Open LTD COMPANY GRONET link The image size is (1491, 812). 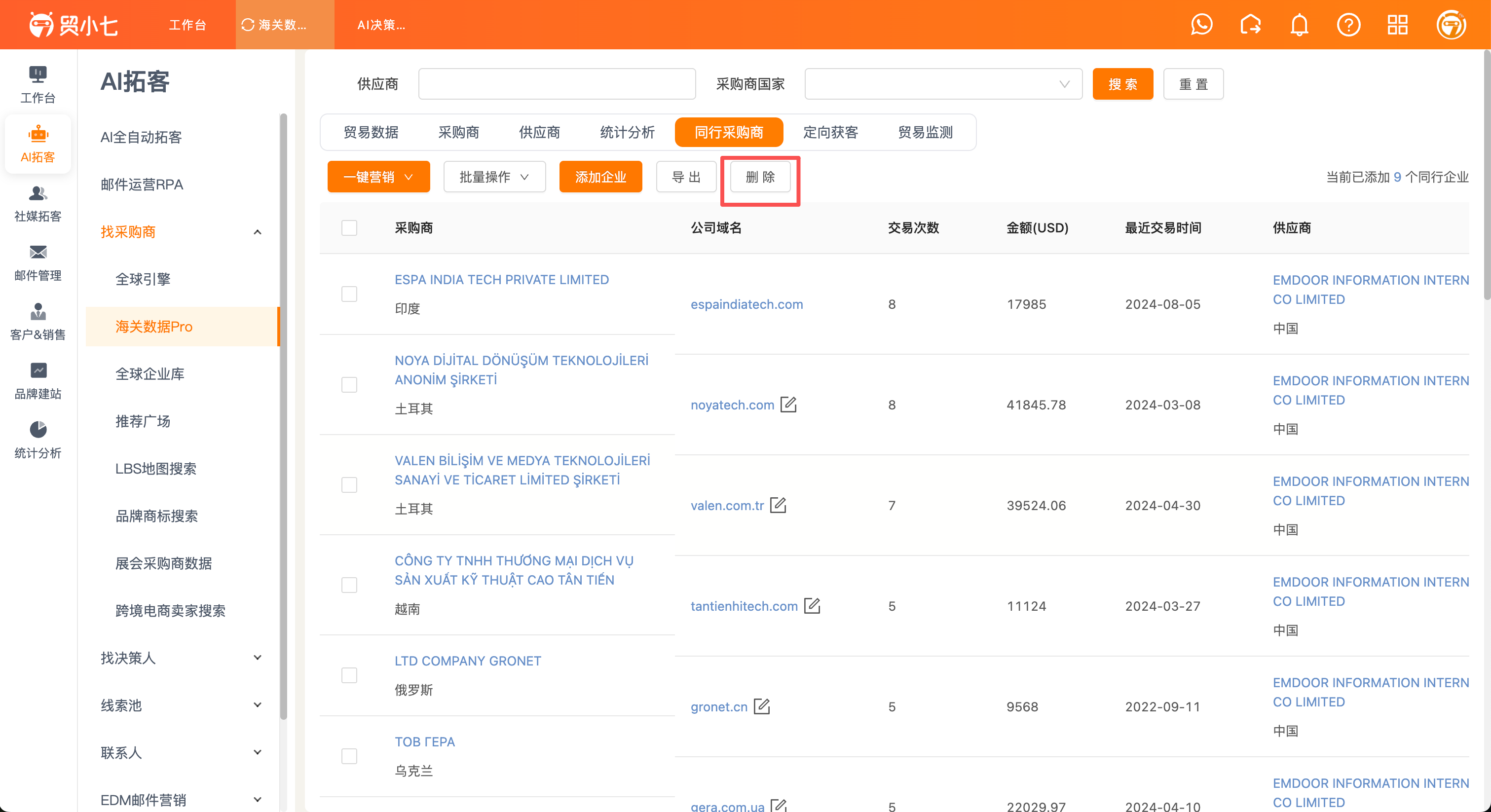pyautogui.click(x=468, y=661)
